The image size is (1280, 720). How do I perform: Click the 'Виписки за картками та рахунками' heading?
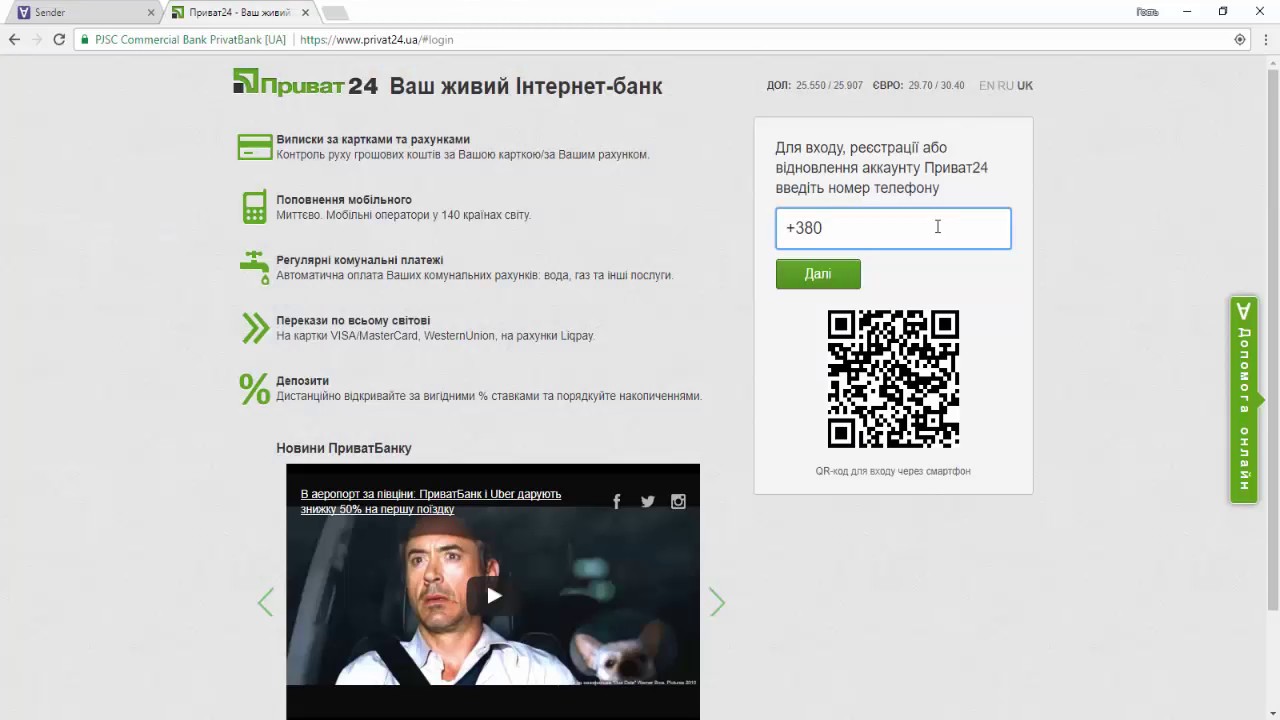tap(373, 140)
